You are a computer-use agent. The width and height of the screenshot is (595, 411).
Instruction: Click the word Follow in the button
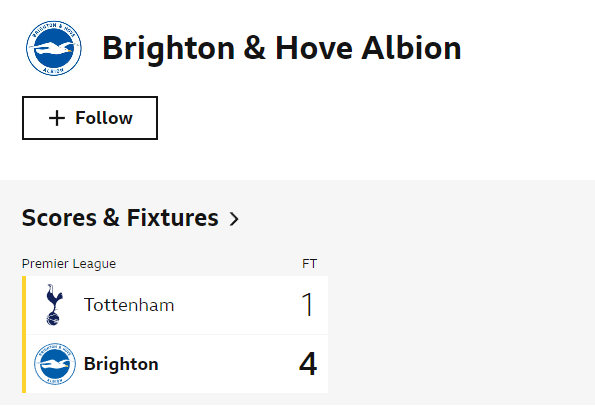pos(104,118)
